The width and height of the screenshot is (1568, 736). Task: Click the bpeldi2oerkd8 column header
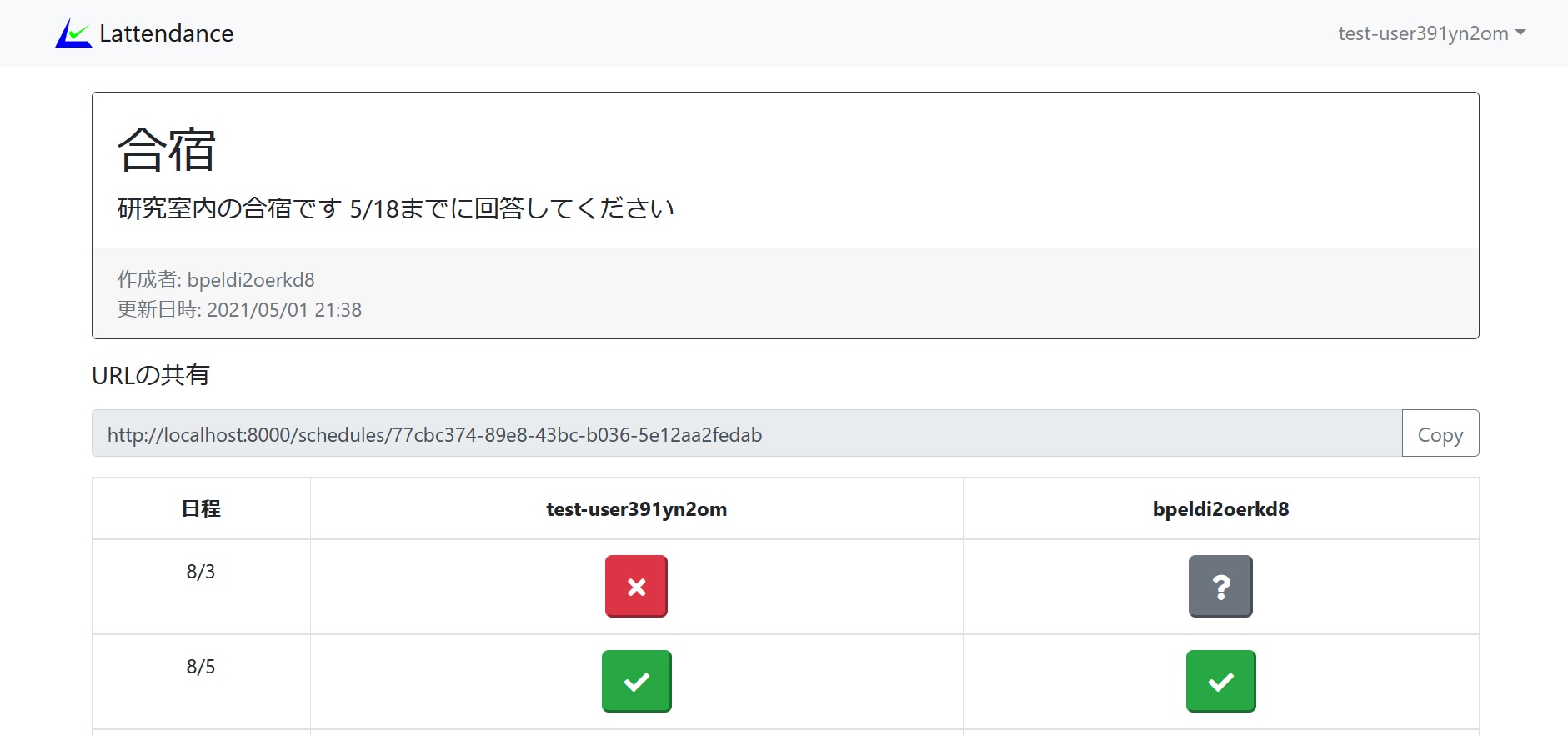(x=1220, y=508)
